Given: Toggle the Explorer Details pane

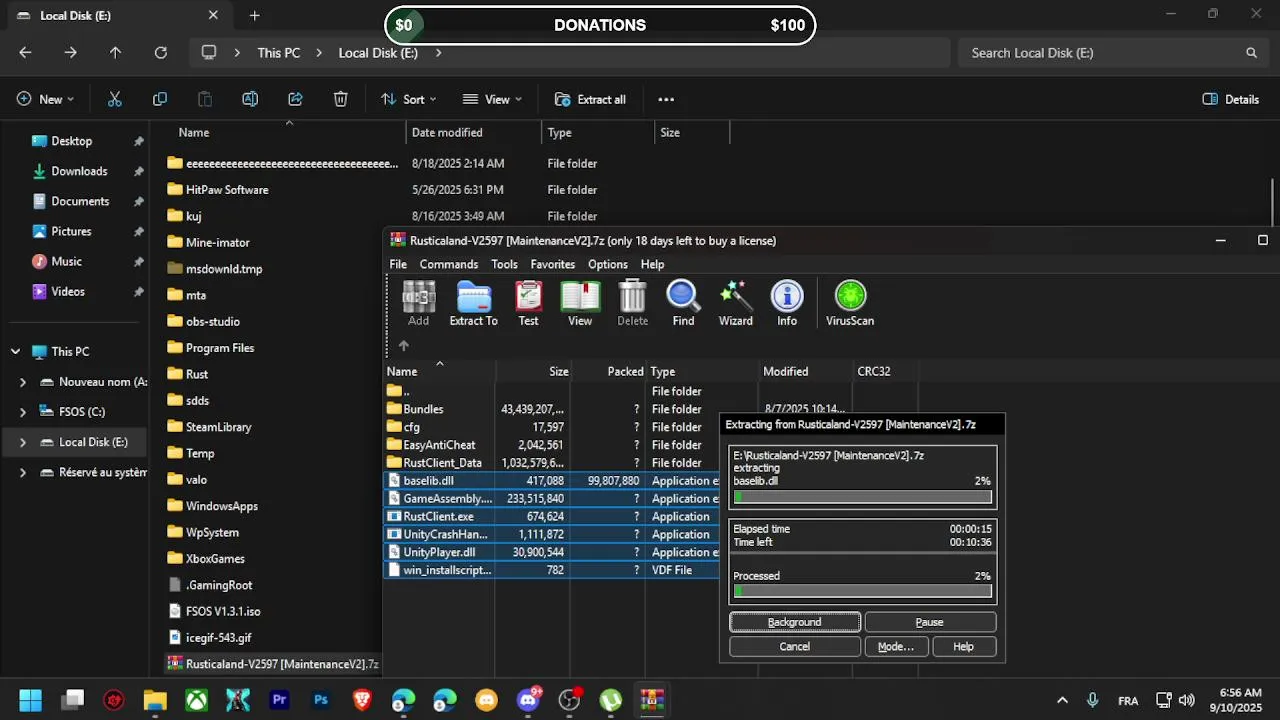Looking at the screenshot, I should [1230, 99].
